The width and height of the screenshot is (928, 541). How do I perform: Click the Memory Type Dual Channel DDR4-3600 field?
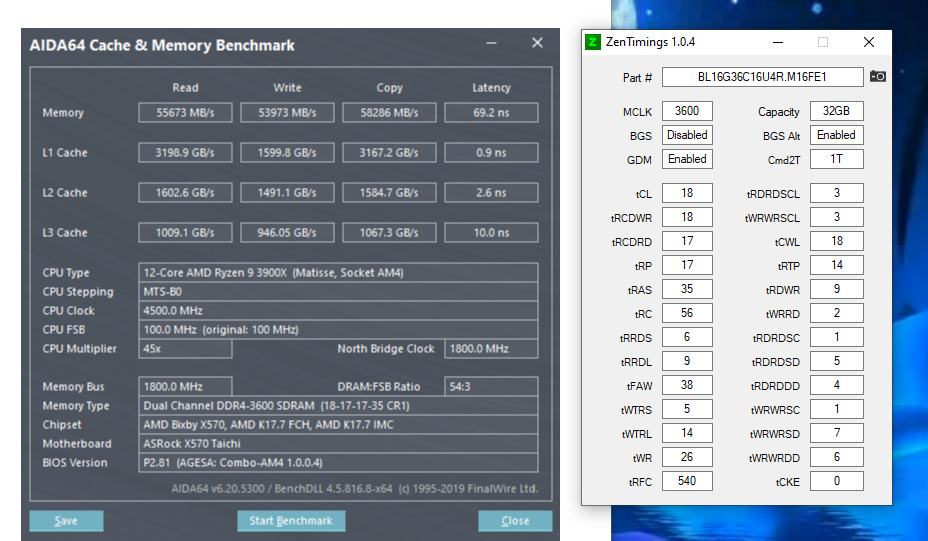click(x=338, y=405)
